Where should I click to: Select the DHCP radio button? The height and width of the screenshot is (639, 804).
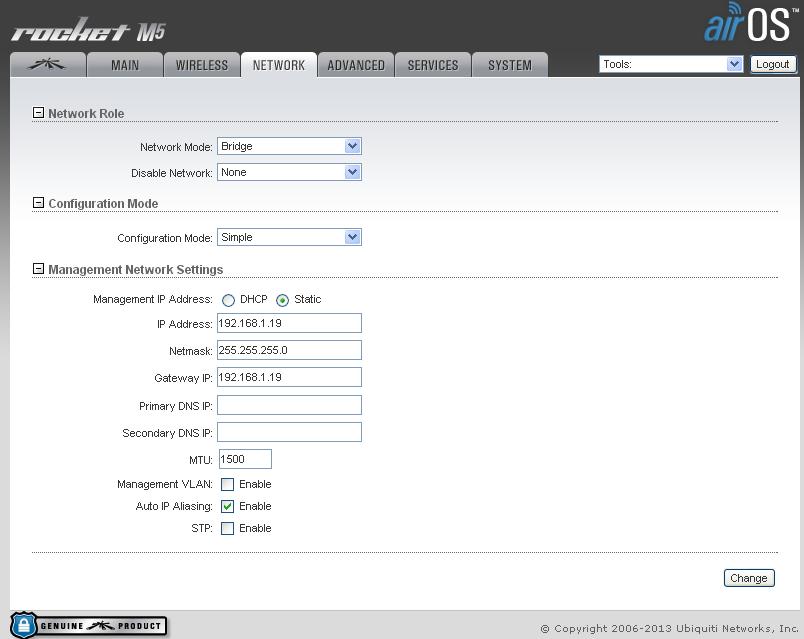[228, 300]
